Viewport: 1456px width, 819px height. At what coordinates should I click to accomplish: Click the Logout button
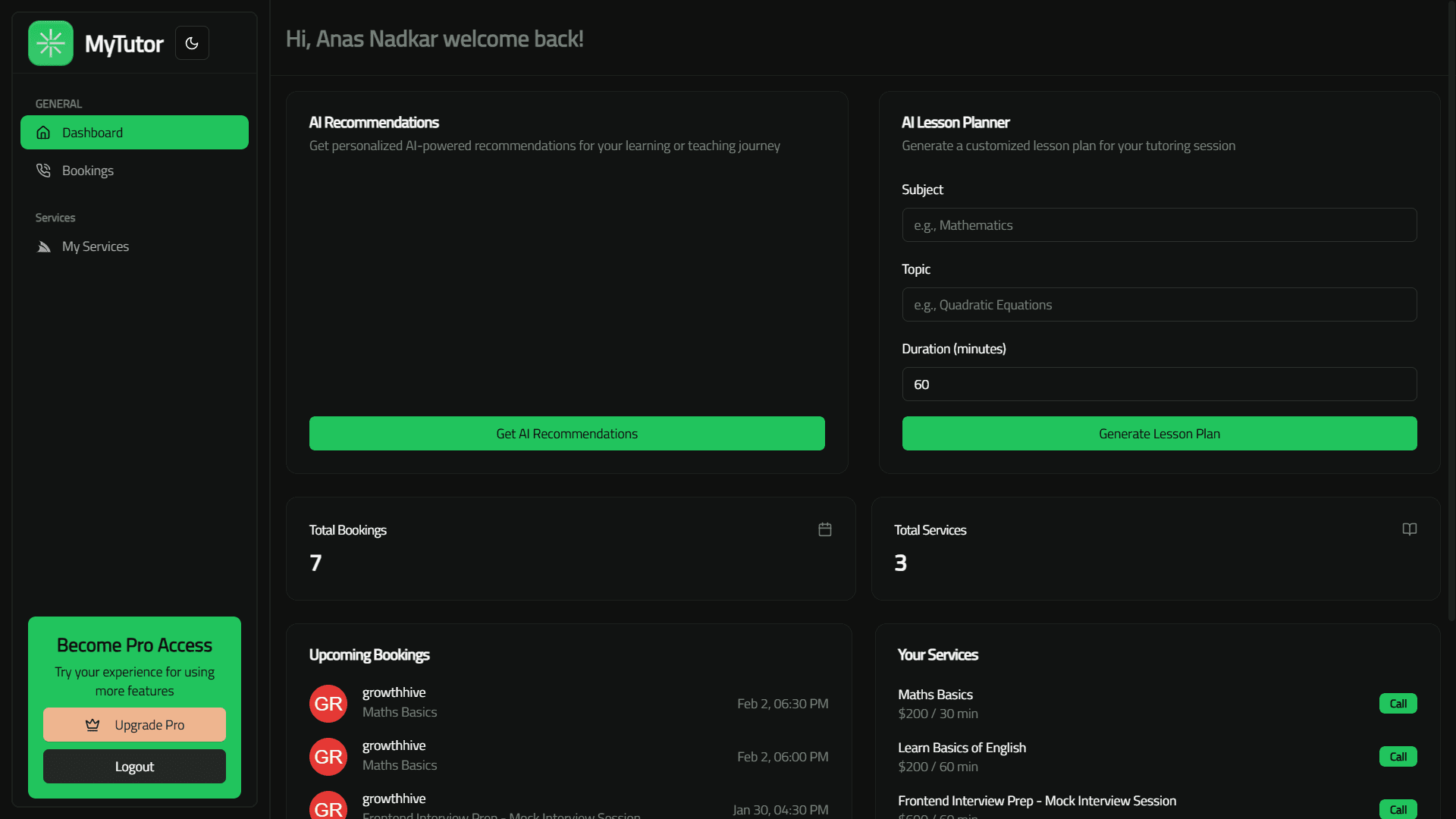point(134,767)
